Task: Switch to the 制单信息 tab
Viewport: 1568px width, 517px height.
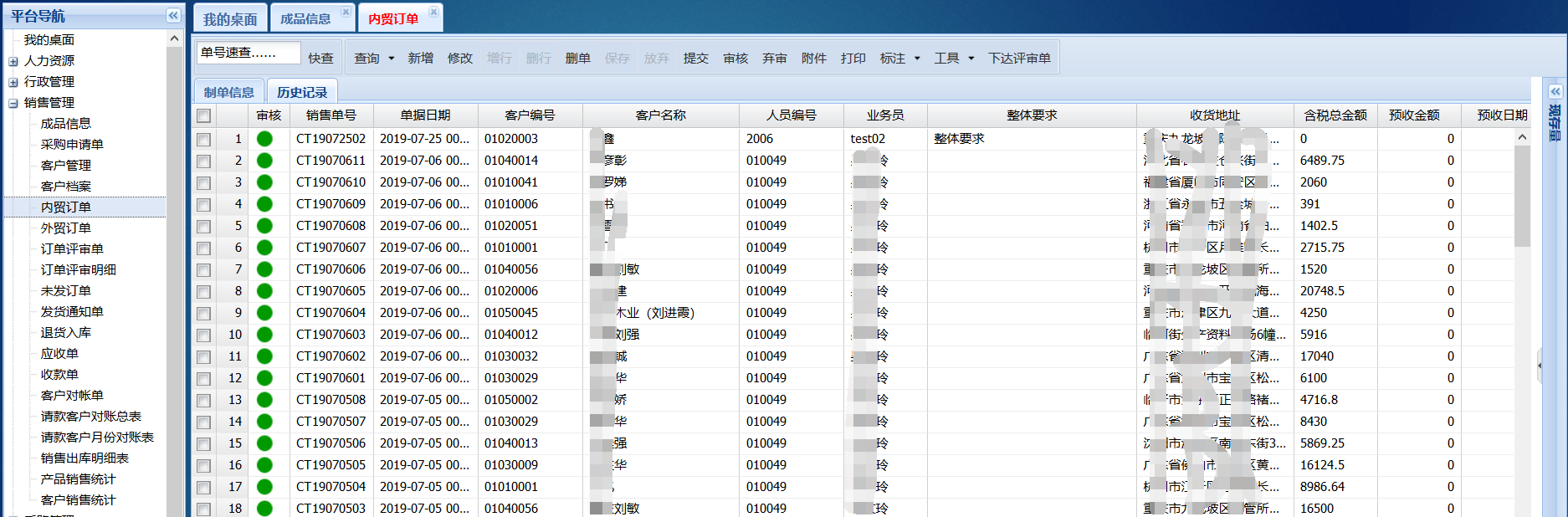Action: point(228,92)
